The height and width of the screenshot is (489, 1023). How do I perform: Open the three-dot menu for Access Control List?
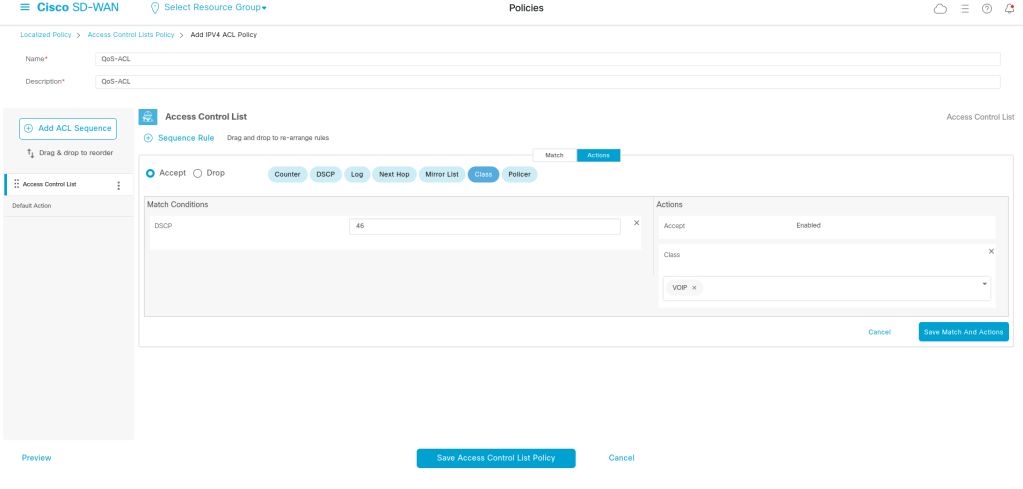point(119,185)
